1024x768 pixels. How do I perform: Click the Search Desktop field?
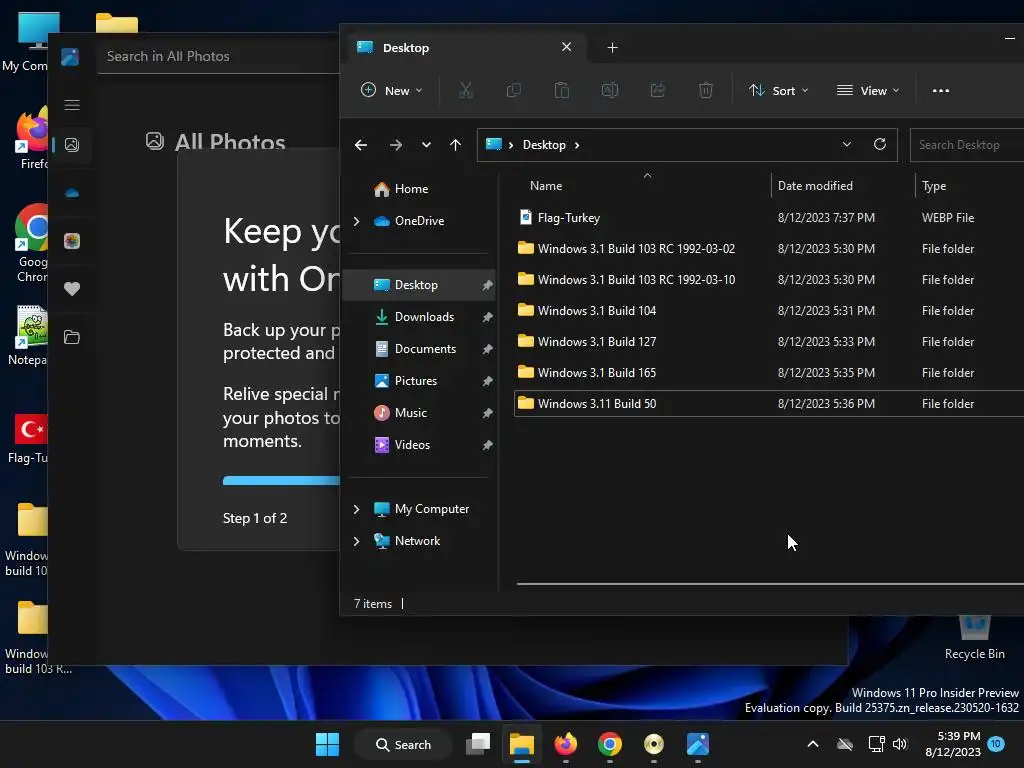967,145
